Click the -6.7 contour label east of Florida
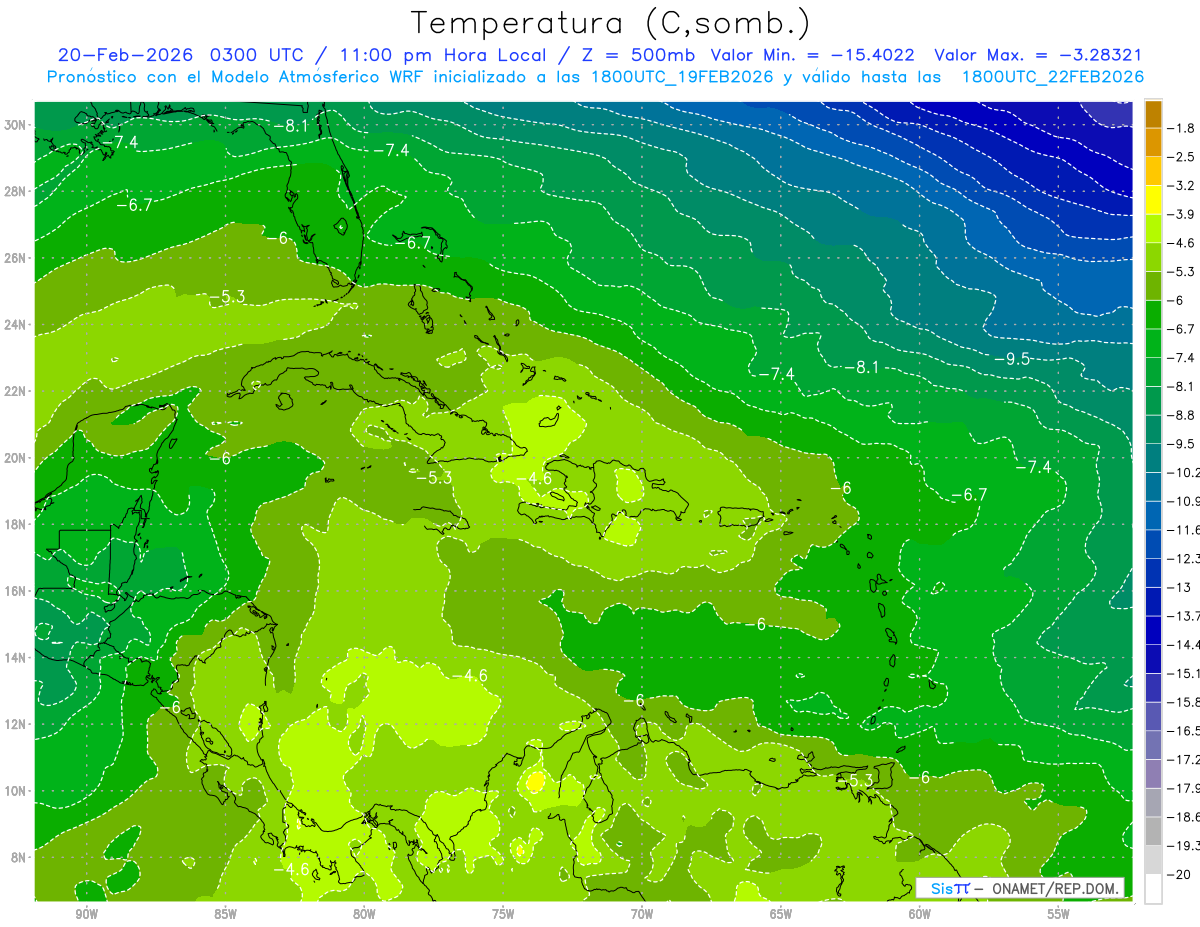1200x927 pixels. 412,243
